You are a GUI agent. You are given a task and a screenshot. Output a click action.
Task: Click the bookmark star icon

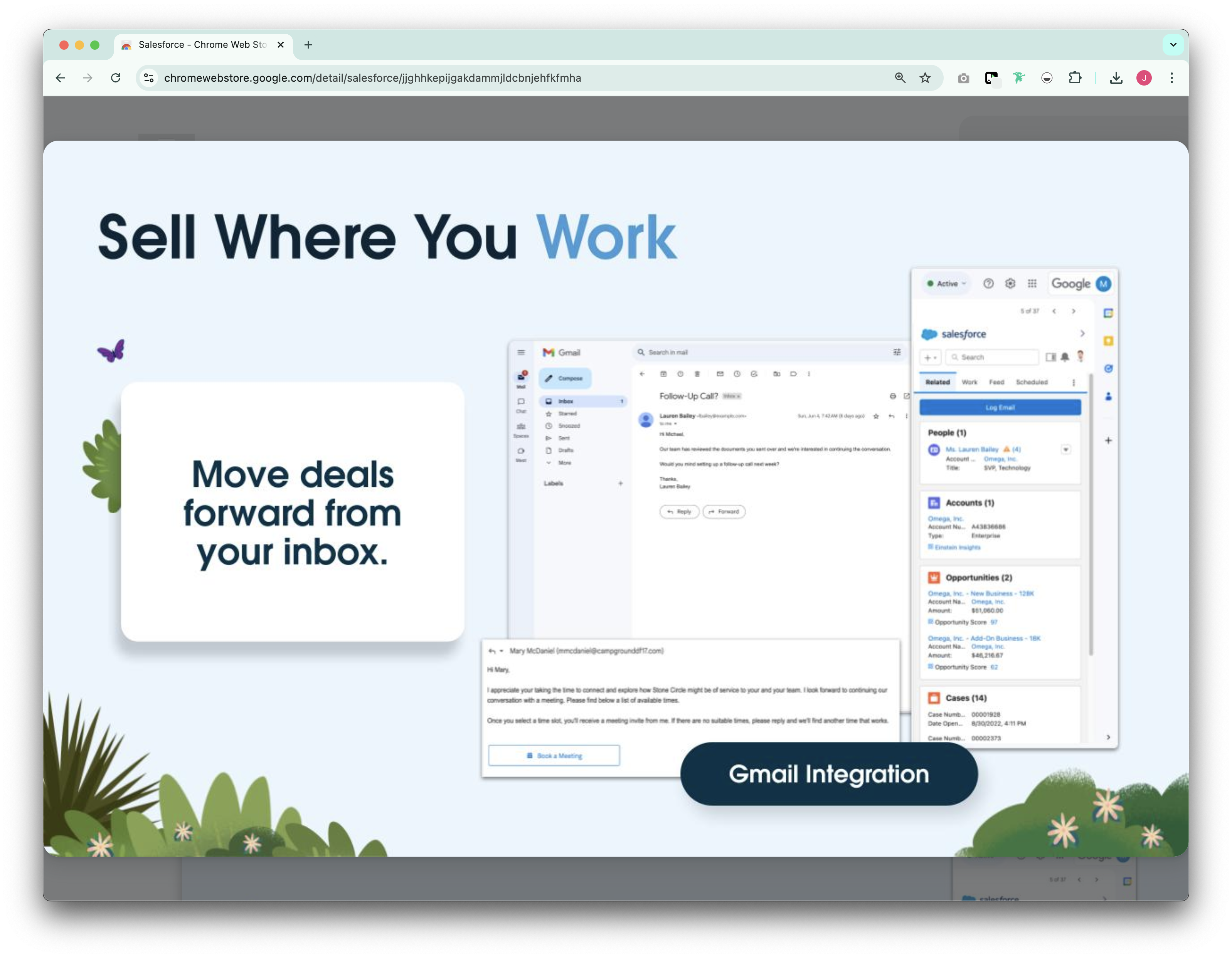pyautogui.click(x=925, y=78)
